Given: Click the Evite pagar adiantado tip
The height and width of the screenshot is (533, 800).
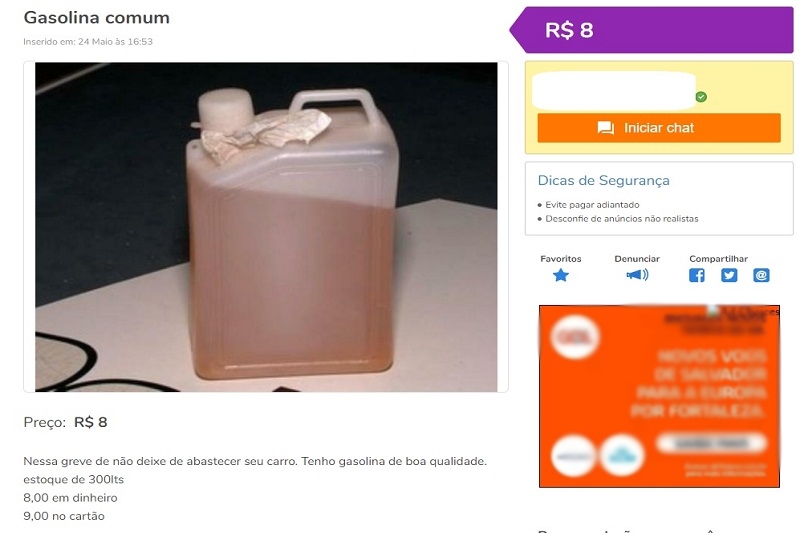Looking at the screenshot, I should [592, 205].
